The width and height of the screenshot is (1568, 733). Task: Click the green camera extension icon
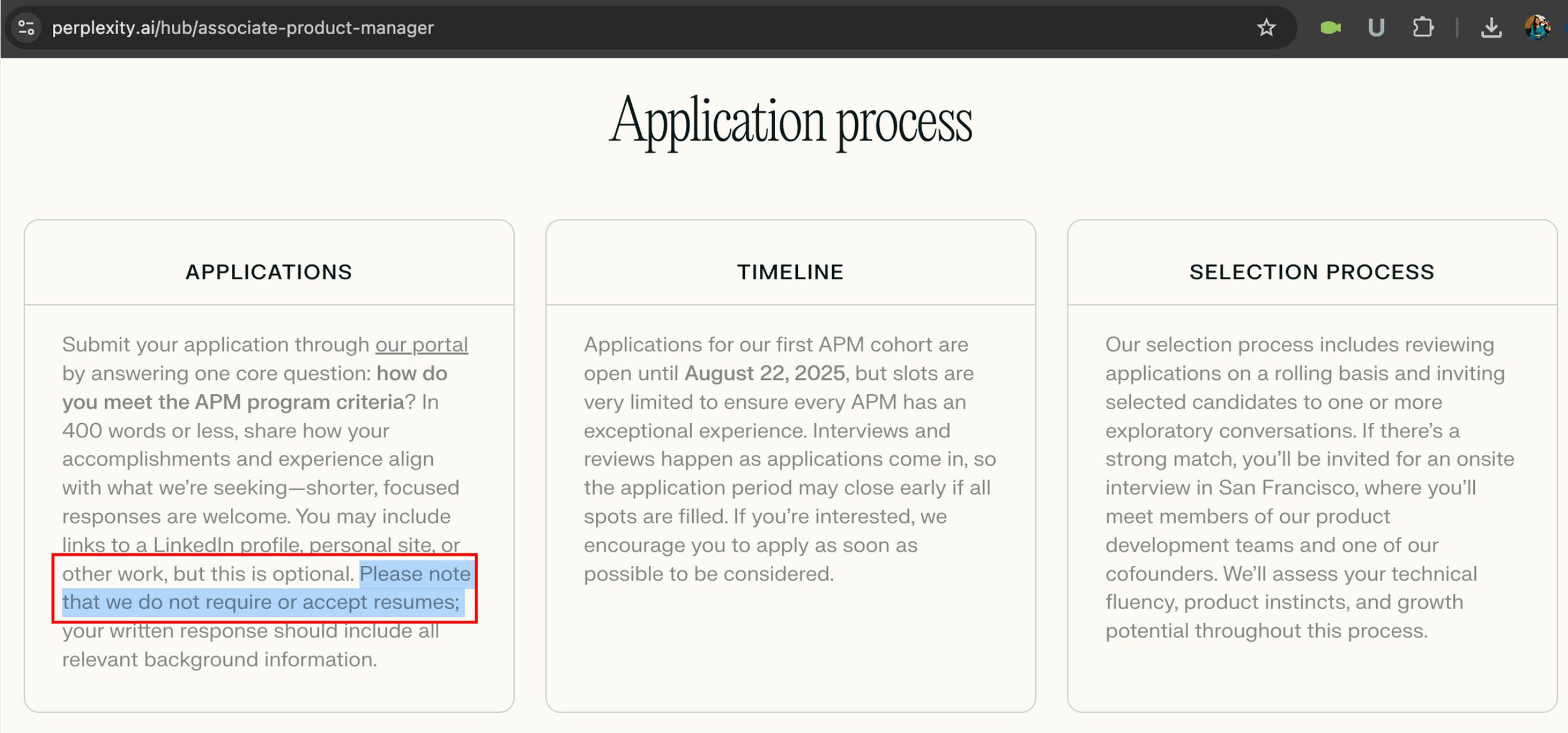1330,28
